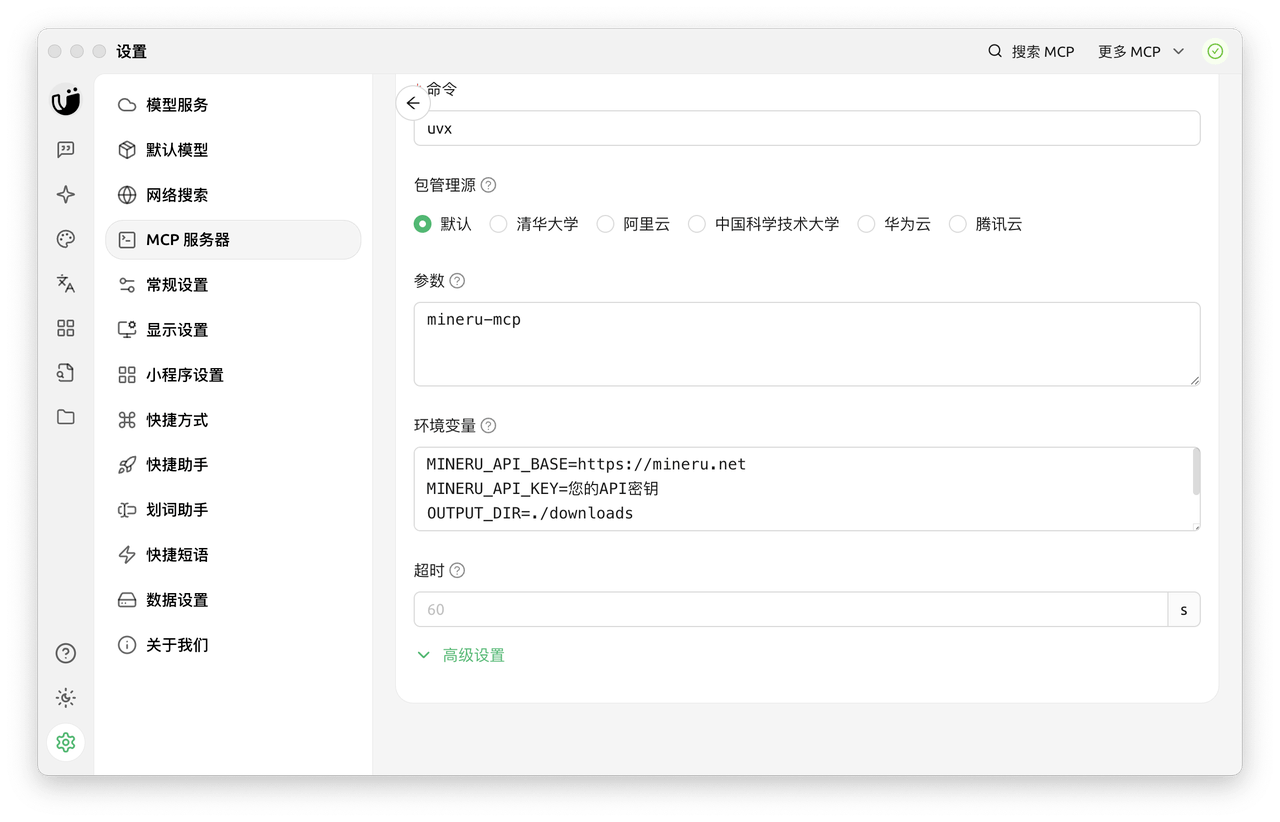Select the 清华大学 package source
The width and height of the screenshot is (1280, 822).
tap(498, 224)
